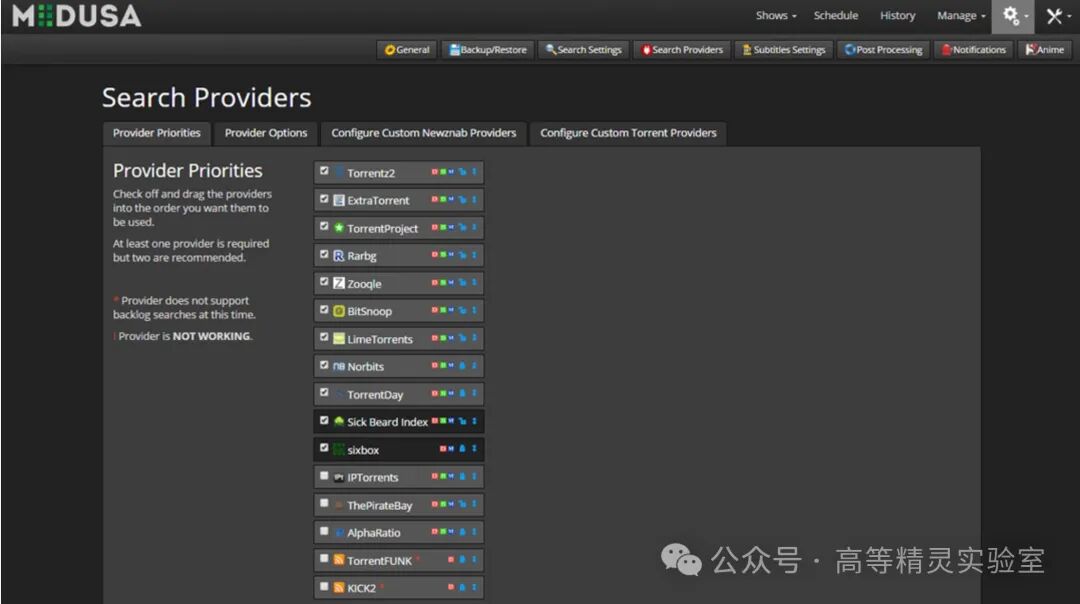Click the LimeTorrents provider name

click(x=380, y=340)
